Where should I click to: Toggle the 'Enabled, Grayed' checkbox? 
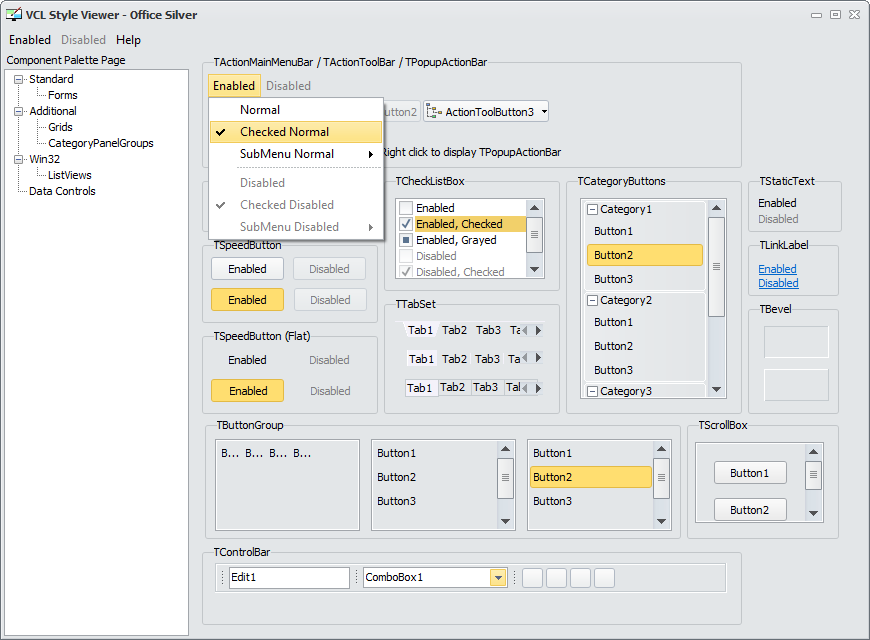(406, 240)
